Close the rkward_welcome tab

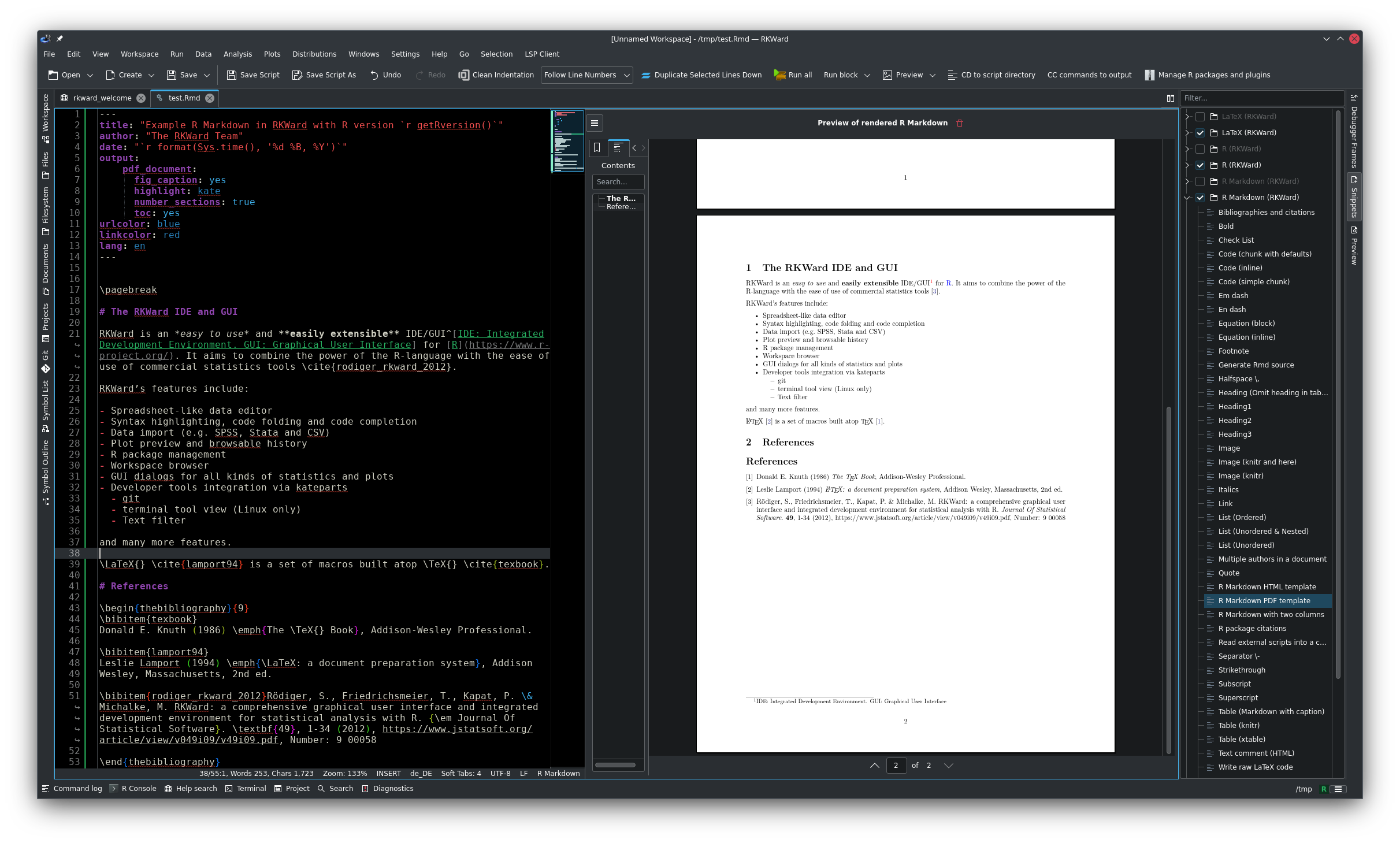(141, 98)
